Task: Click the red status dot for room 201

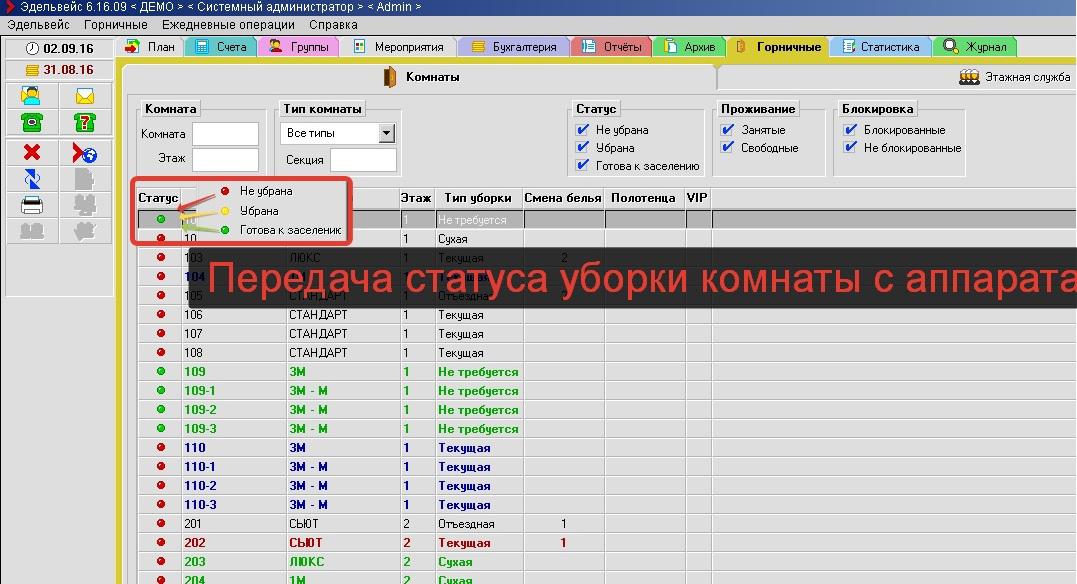Action: [161, 523]
